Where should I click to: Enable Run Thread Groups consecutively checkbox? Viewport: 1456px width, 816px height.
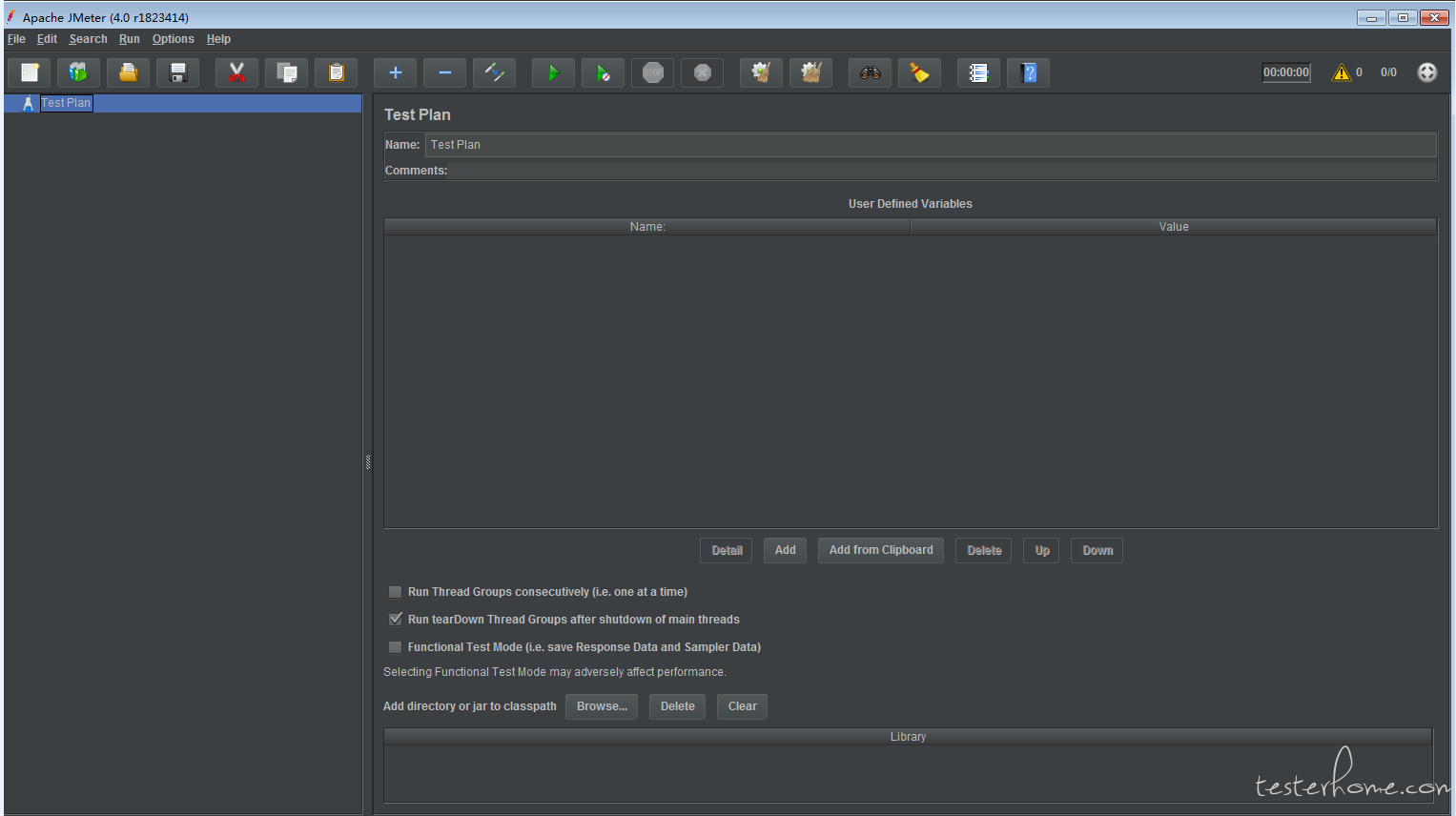click(395, 592)
